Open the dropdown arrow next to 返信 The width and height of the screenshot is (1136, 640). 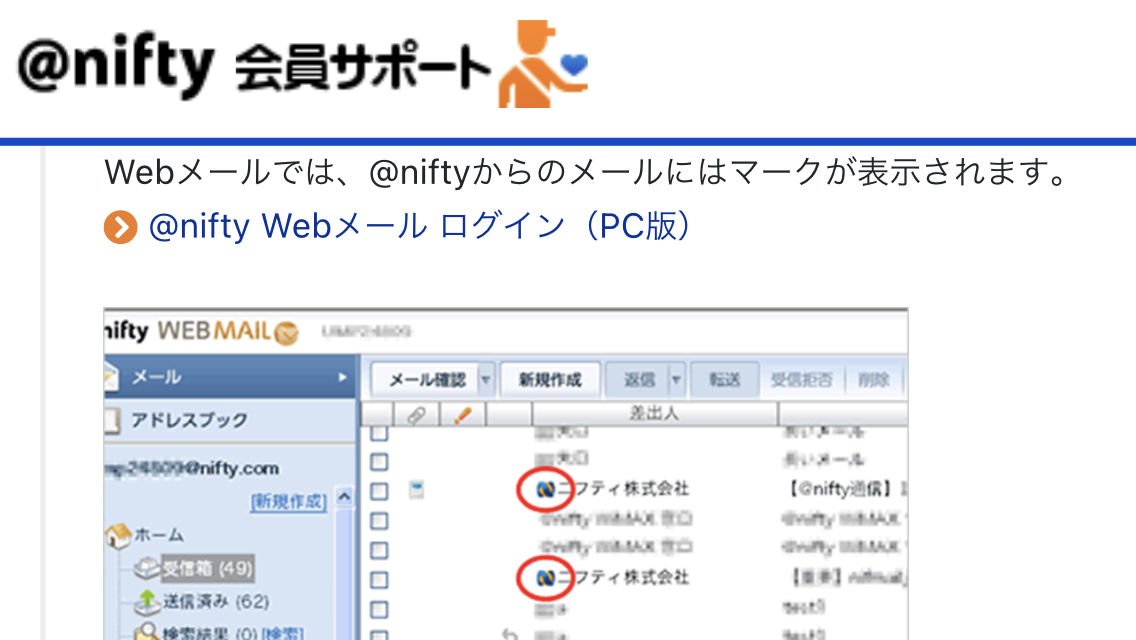tap(676, 379)
